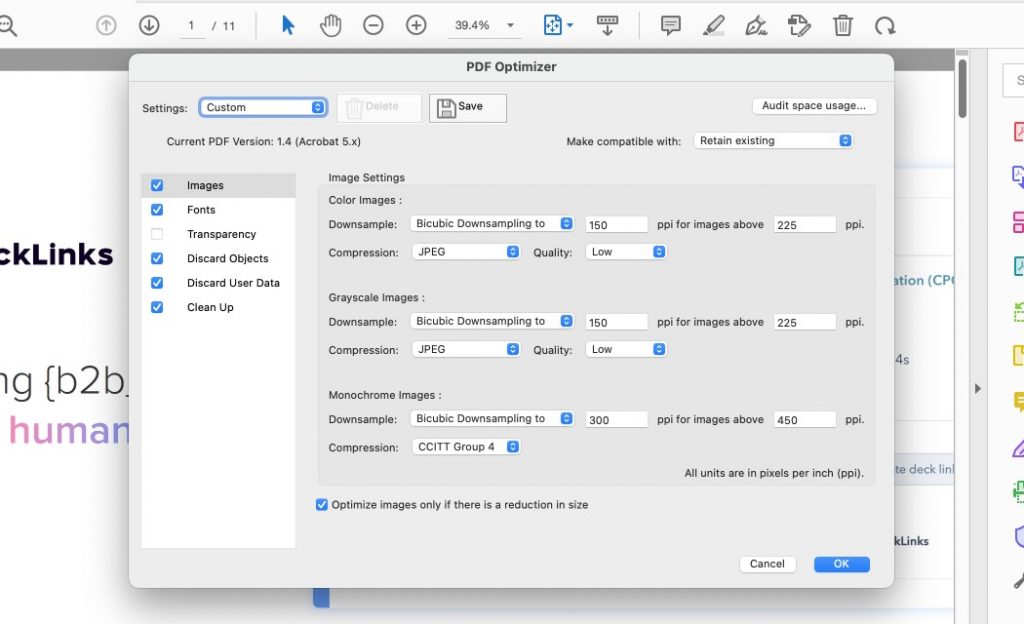Select the Hand tool in the toolbar
This screenshot has height=624, width=1024.
pos(331,25)
